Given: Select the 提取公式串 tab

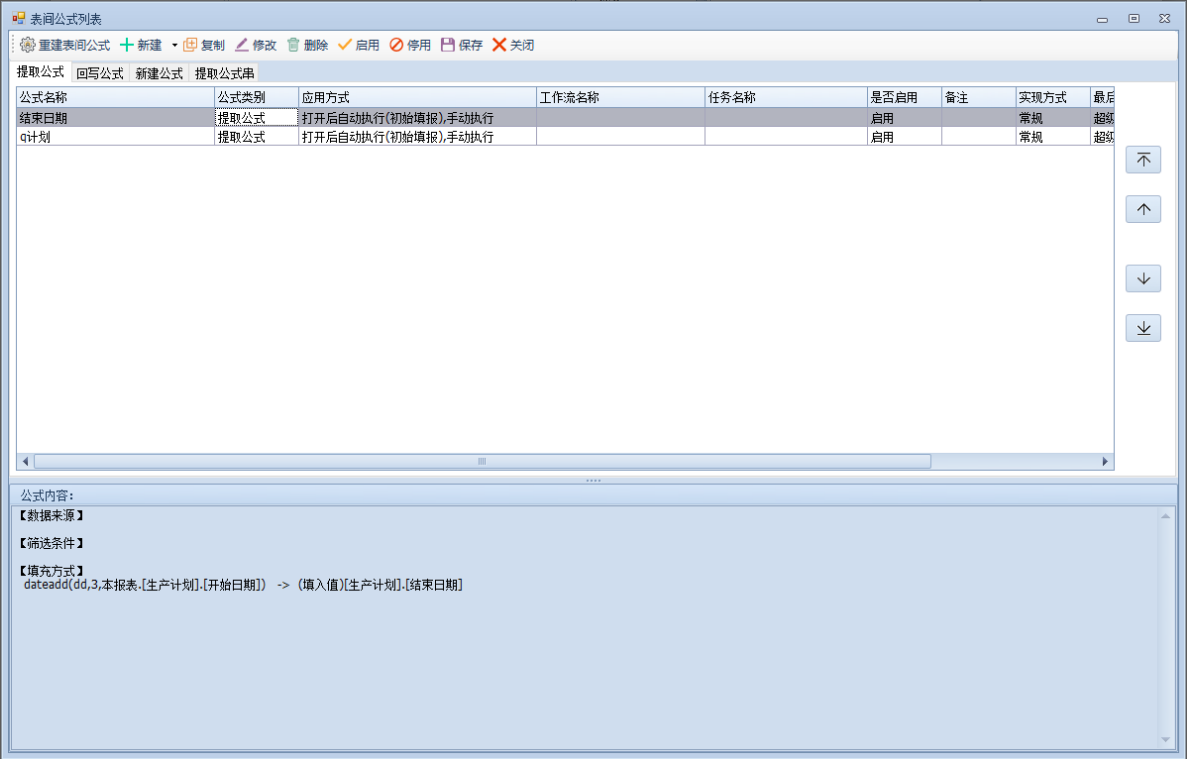Looking at the screenshot, I should 224,73.
